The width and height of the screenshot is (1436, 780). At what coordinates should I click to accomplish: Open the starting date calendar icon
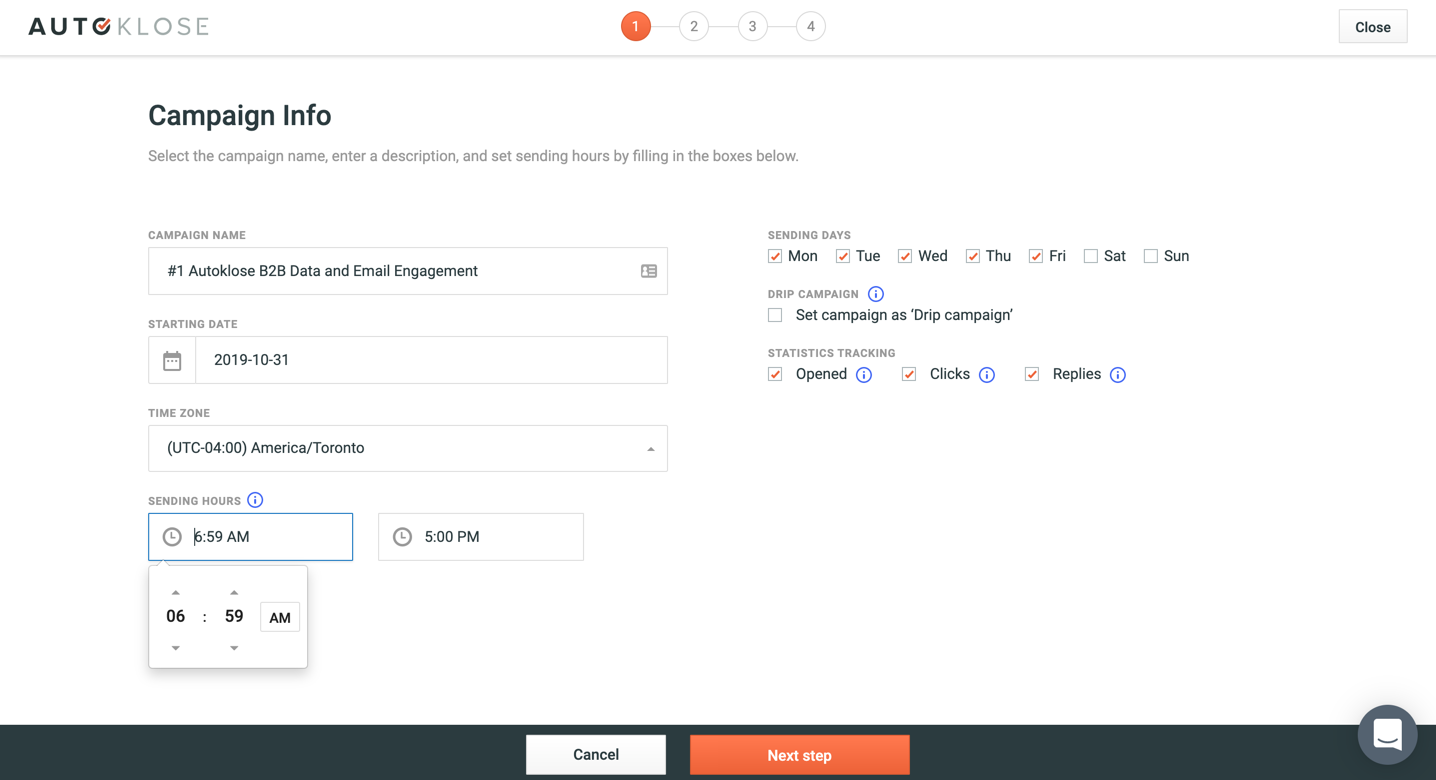(172, 360)
